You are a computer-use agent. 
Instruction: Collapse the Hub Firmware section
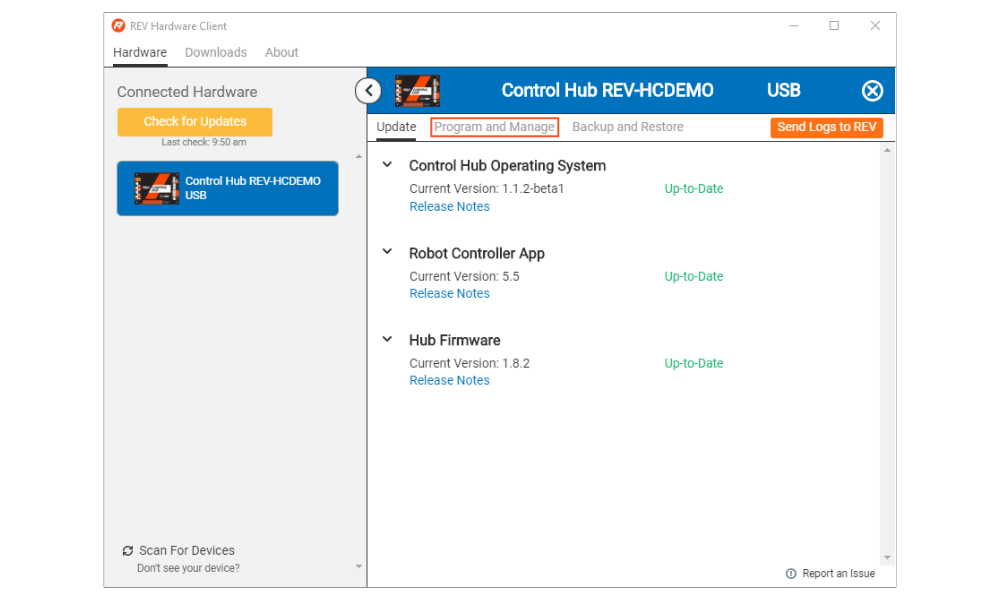pyautogui.click(x=387, y=339)
